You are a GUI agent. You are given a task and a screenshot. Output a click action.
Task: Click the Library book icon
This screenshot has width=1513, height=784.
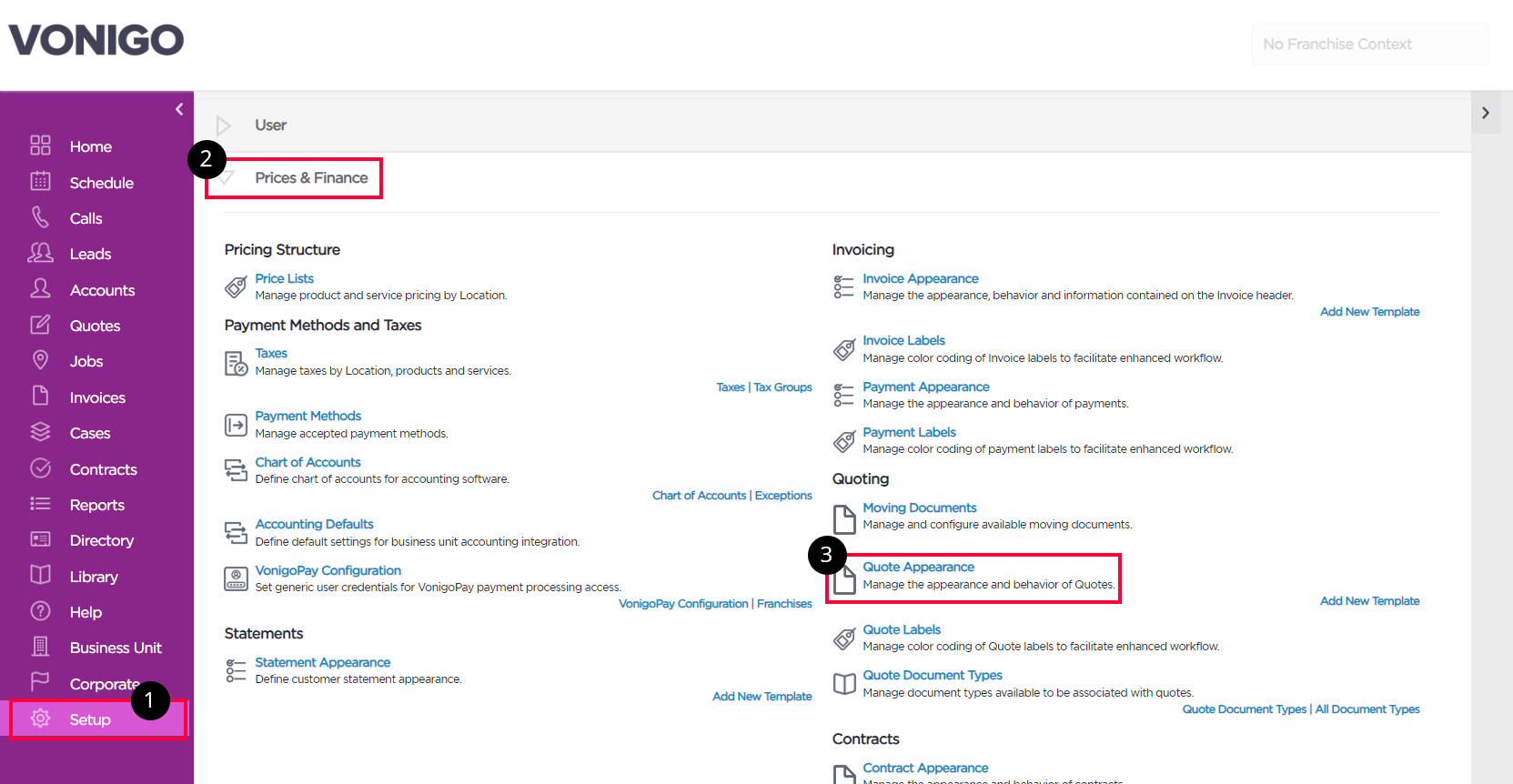40,575
